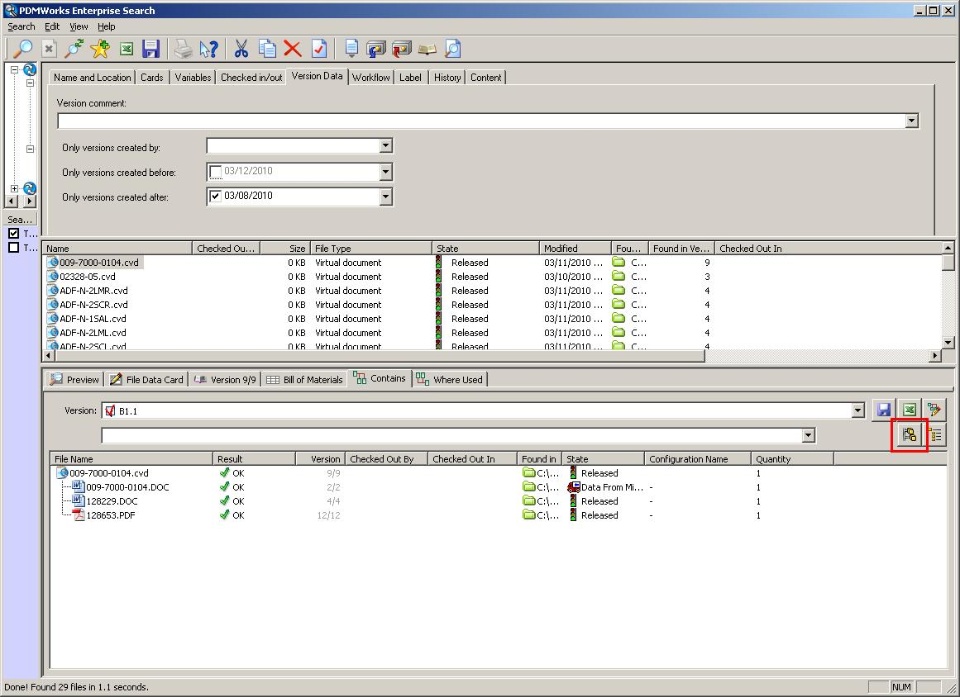
Task: Click folder icon in 009-7000-0104.cvd result row
Action: (619, 262)
